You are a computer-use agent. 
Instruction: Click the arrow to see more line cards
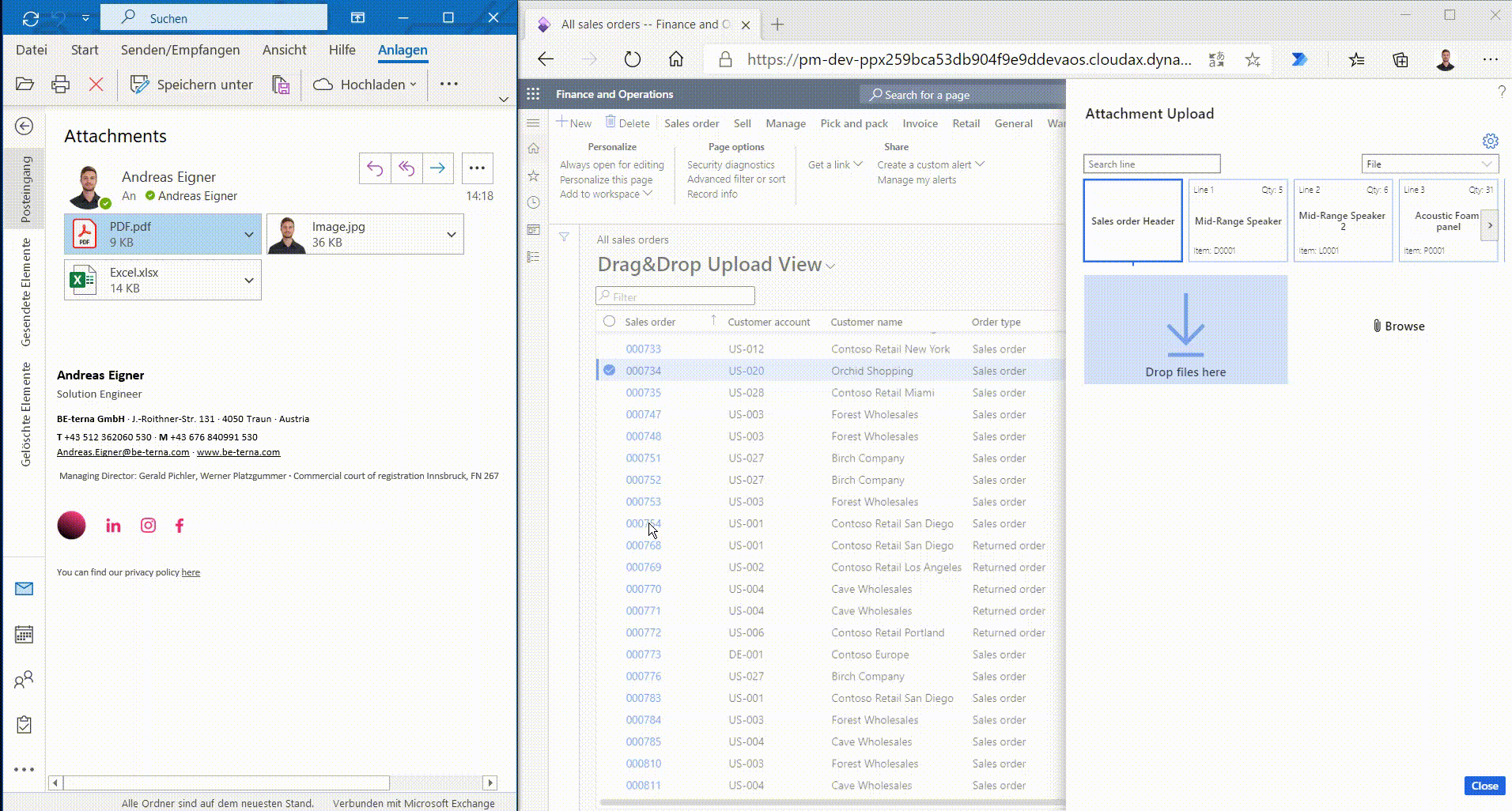coord(1490,225)
